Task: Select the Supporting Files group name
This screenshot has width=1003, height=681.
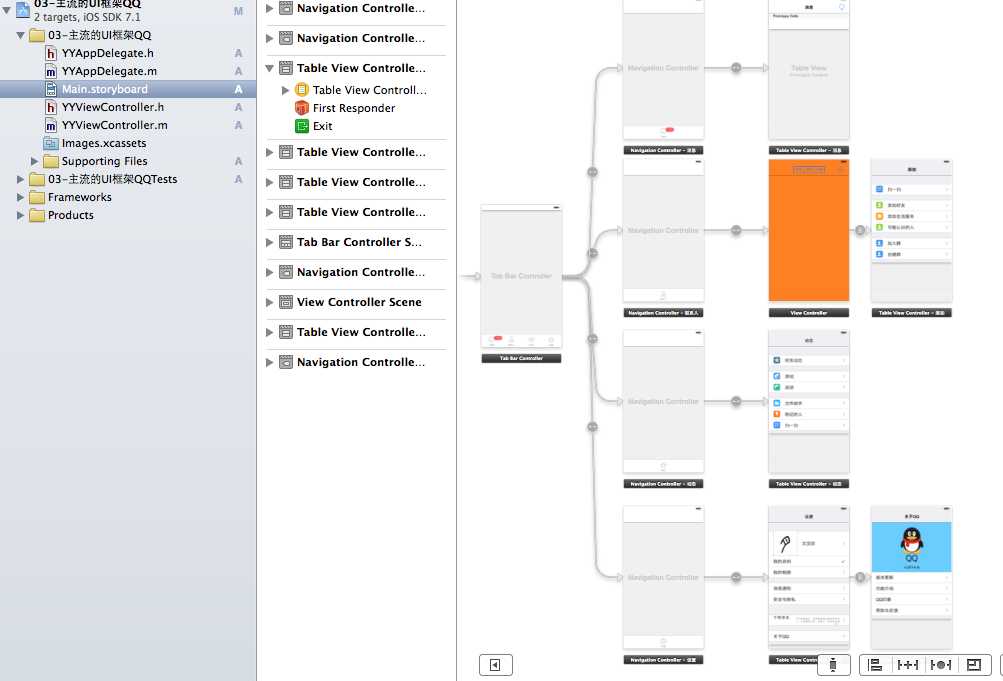Action: (104, 161)
